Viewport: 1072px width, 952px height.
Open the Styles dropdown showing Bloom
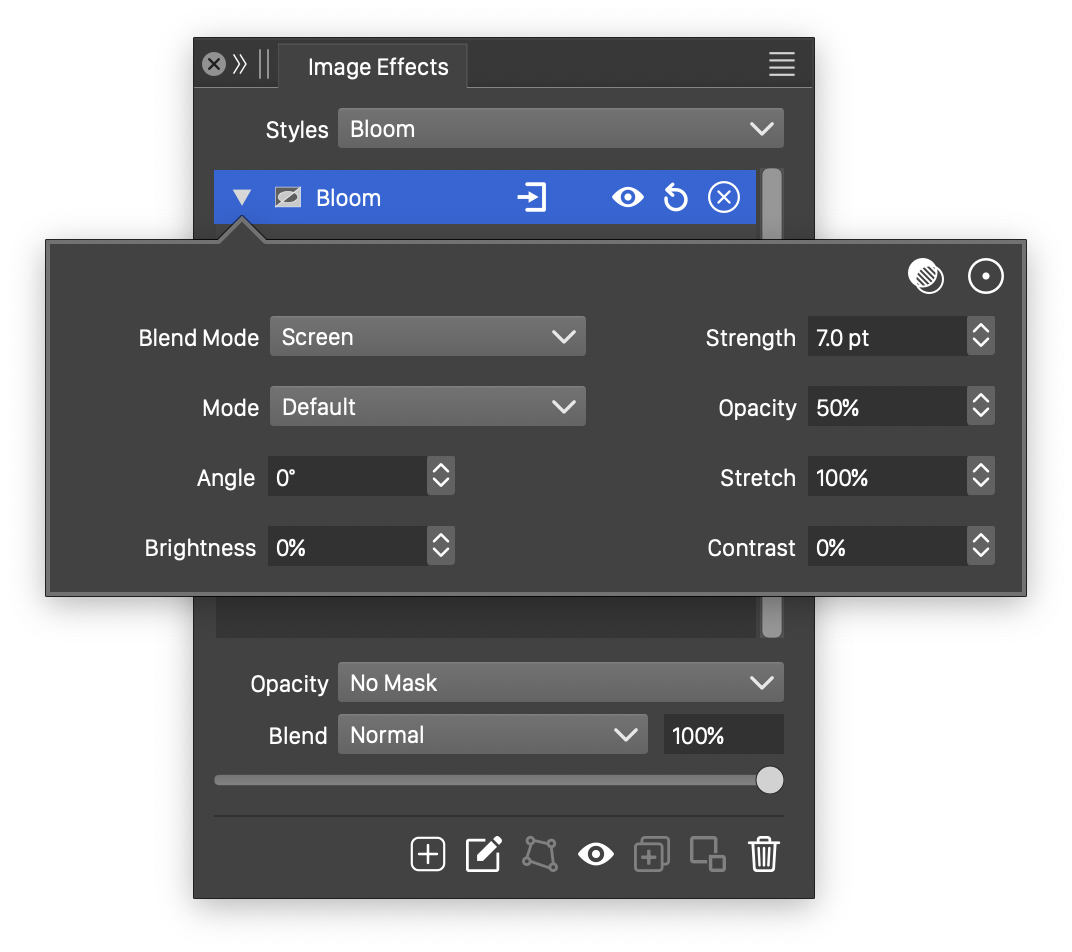coord(560,129)
